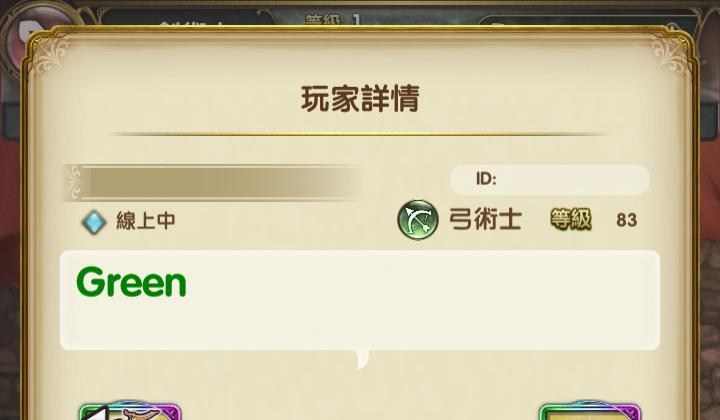Tap the golden 等級 level badge
The image size is (720, 420).
point(571,220)
